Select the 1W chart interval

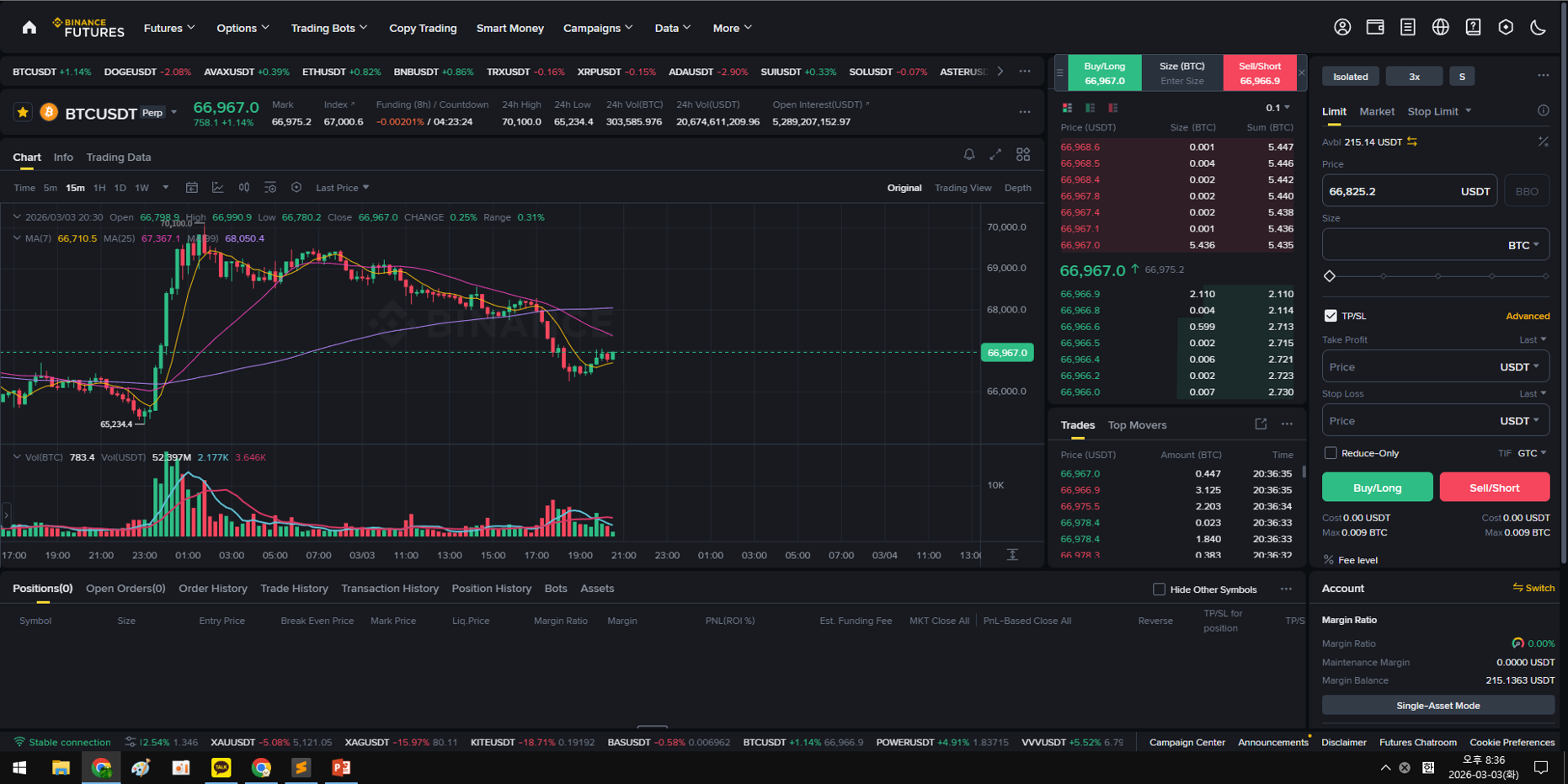coord(142,188)
